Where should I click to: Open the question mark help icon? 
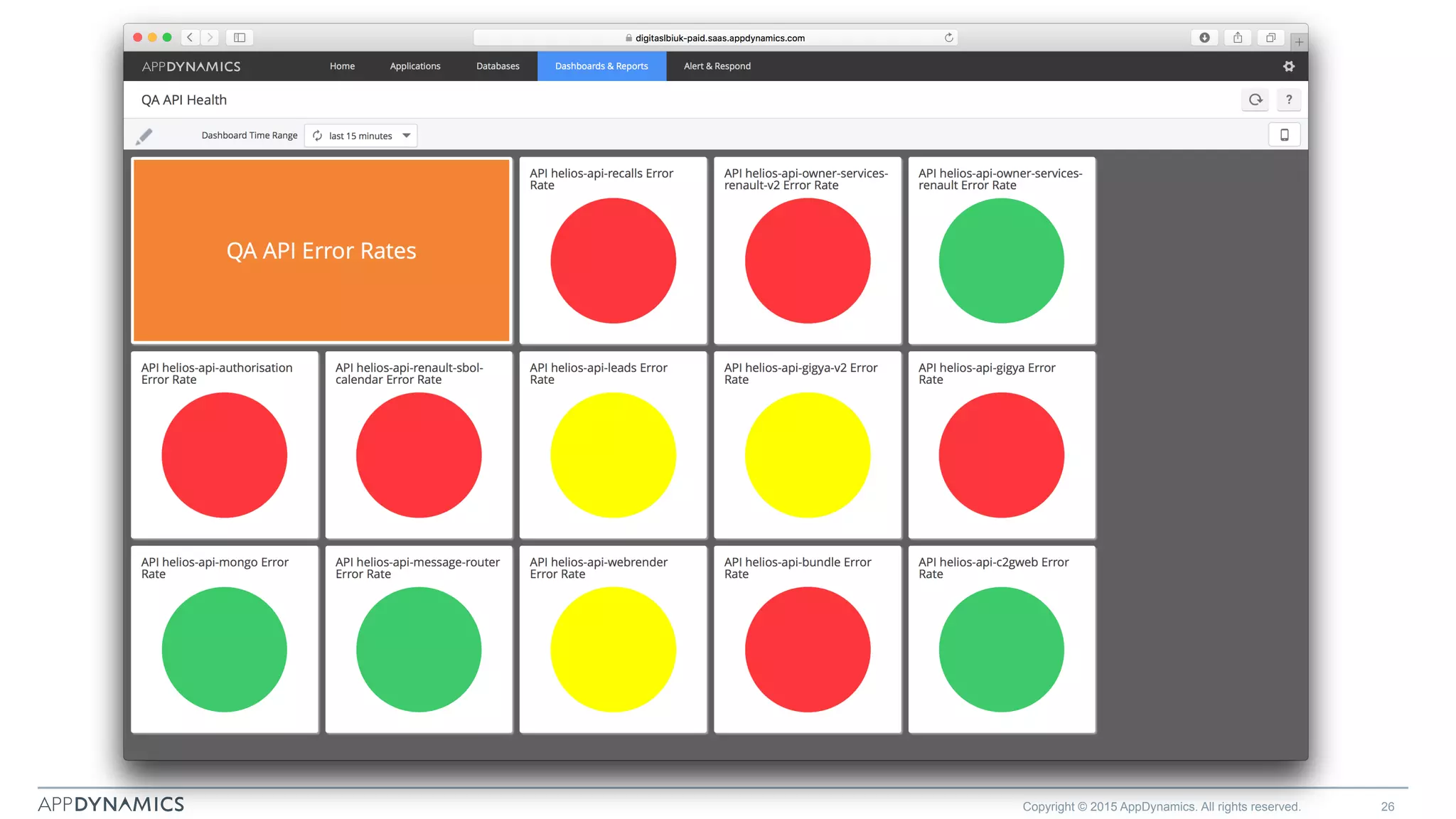[1288, 100]
